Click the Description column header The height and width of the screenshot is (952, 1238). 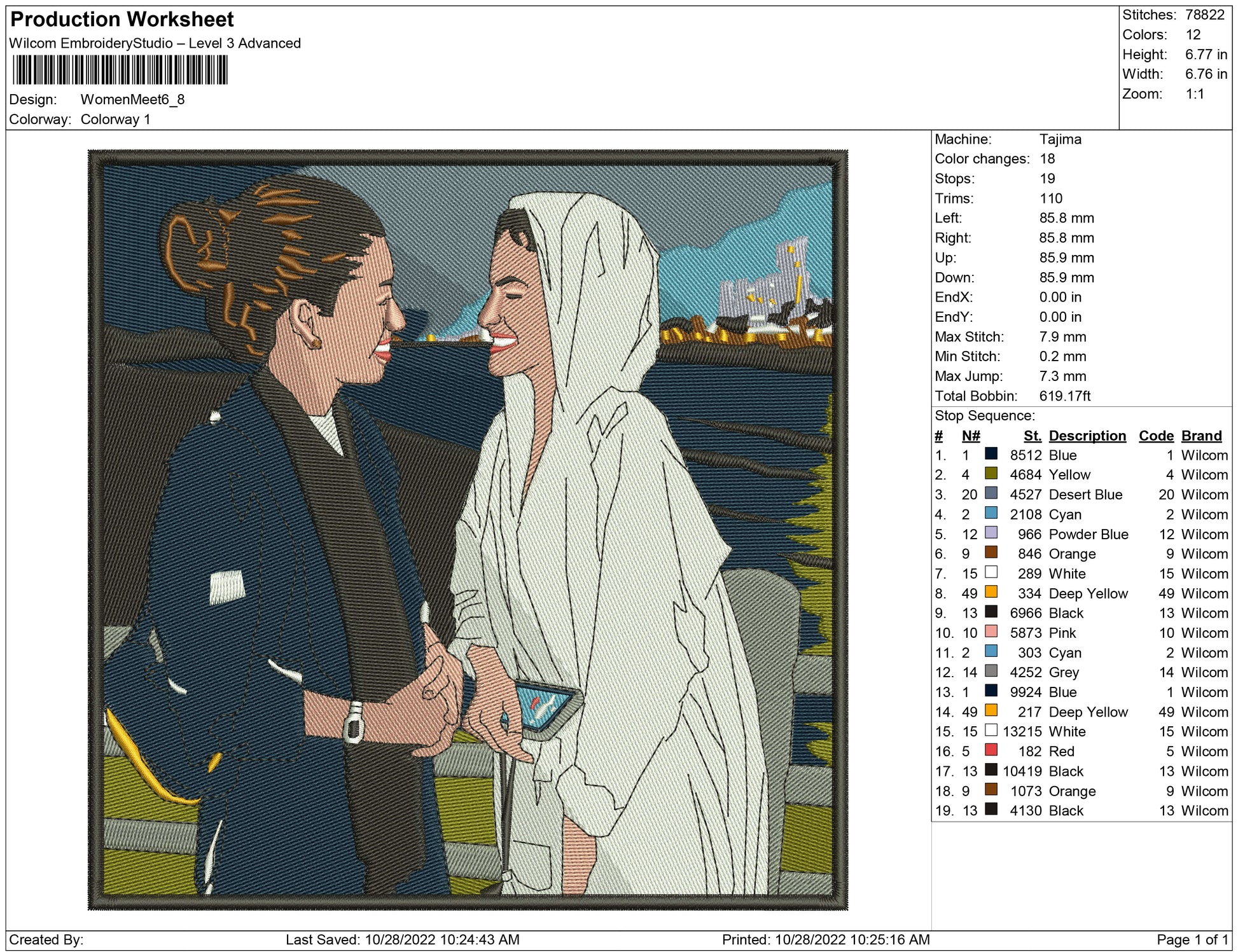[x=1087, y=436]
